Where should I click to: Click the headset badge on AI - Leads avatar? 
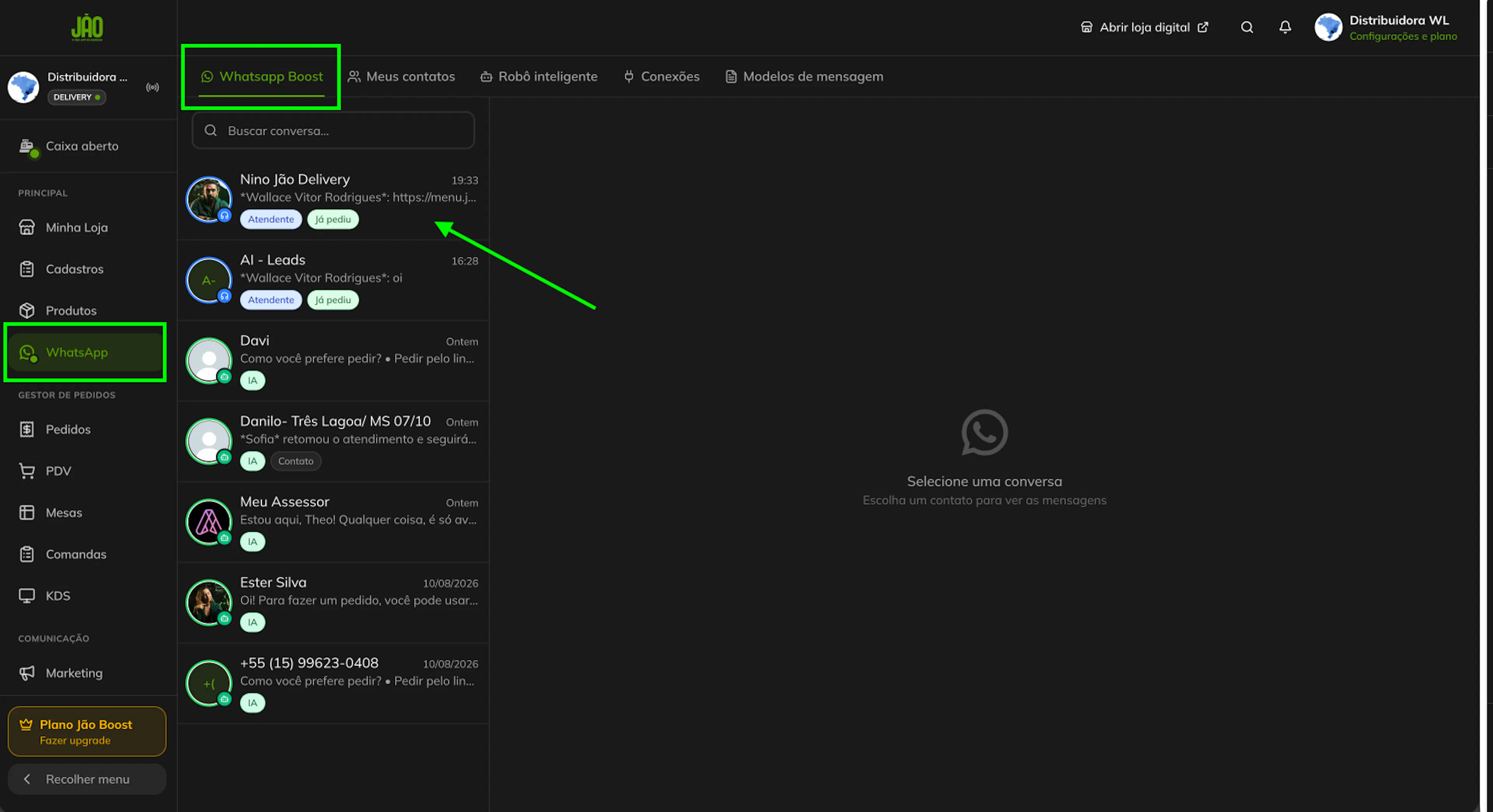224,296
